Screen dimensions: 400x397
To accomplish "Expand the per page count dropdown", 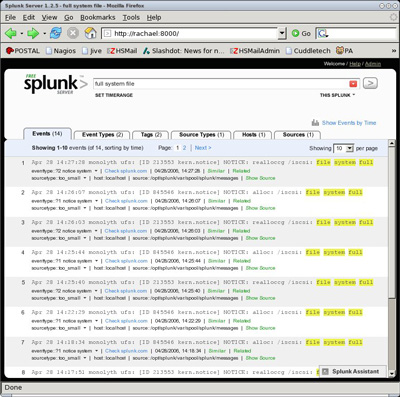I will coord(349,148).
